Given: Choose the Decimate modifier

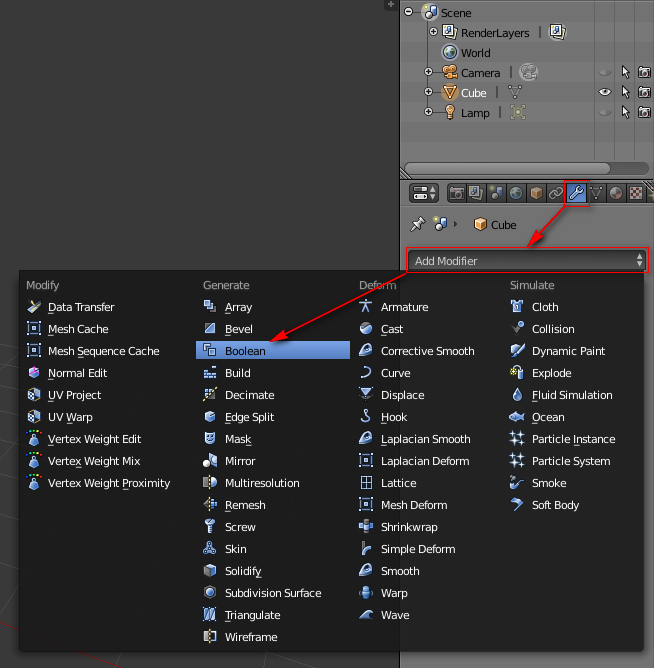Looking at the screenshot, I should (273, 395).
